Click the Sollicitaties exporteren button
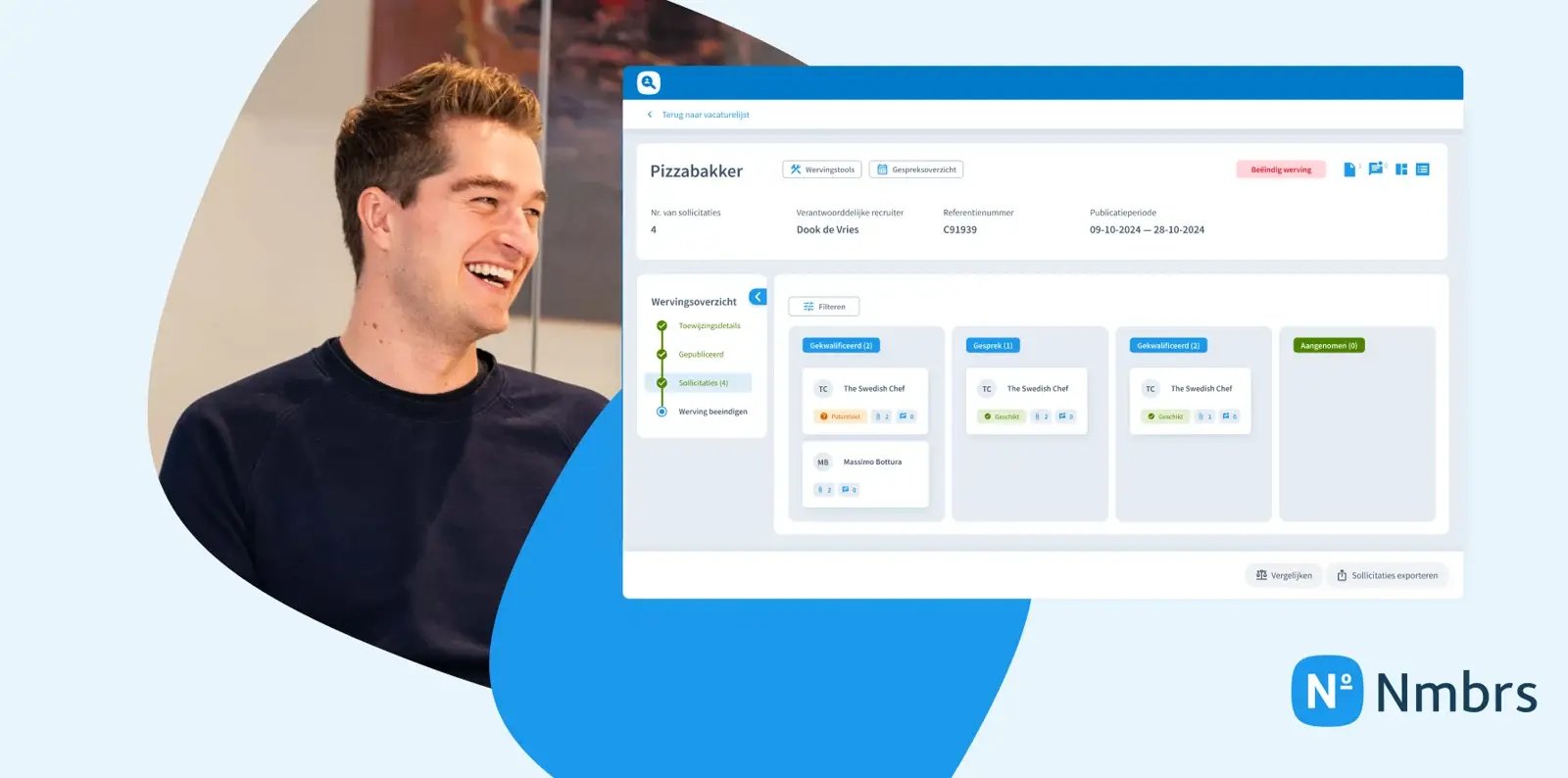1568x778 pixels. (1387, 575)
